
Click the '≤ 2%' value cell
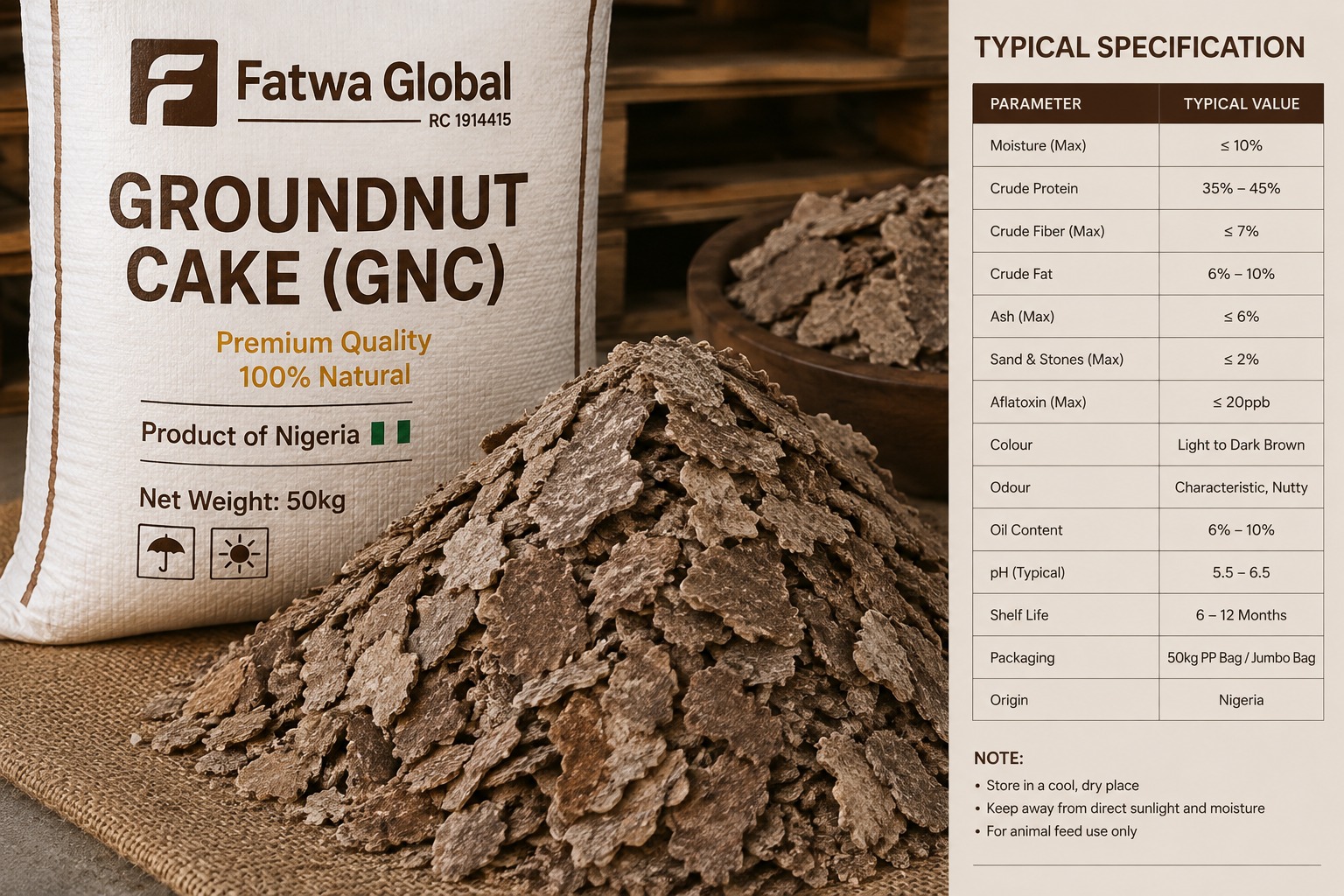pos(1241,360)
